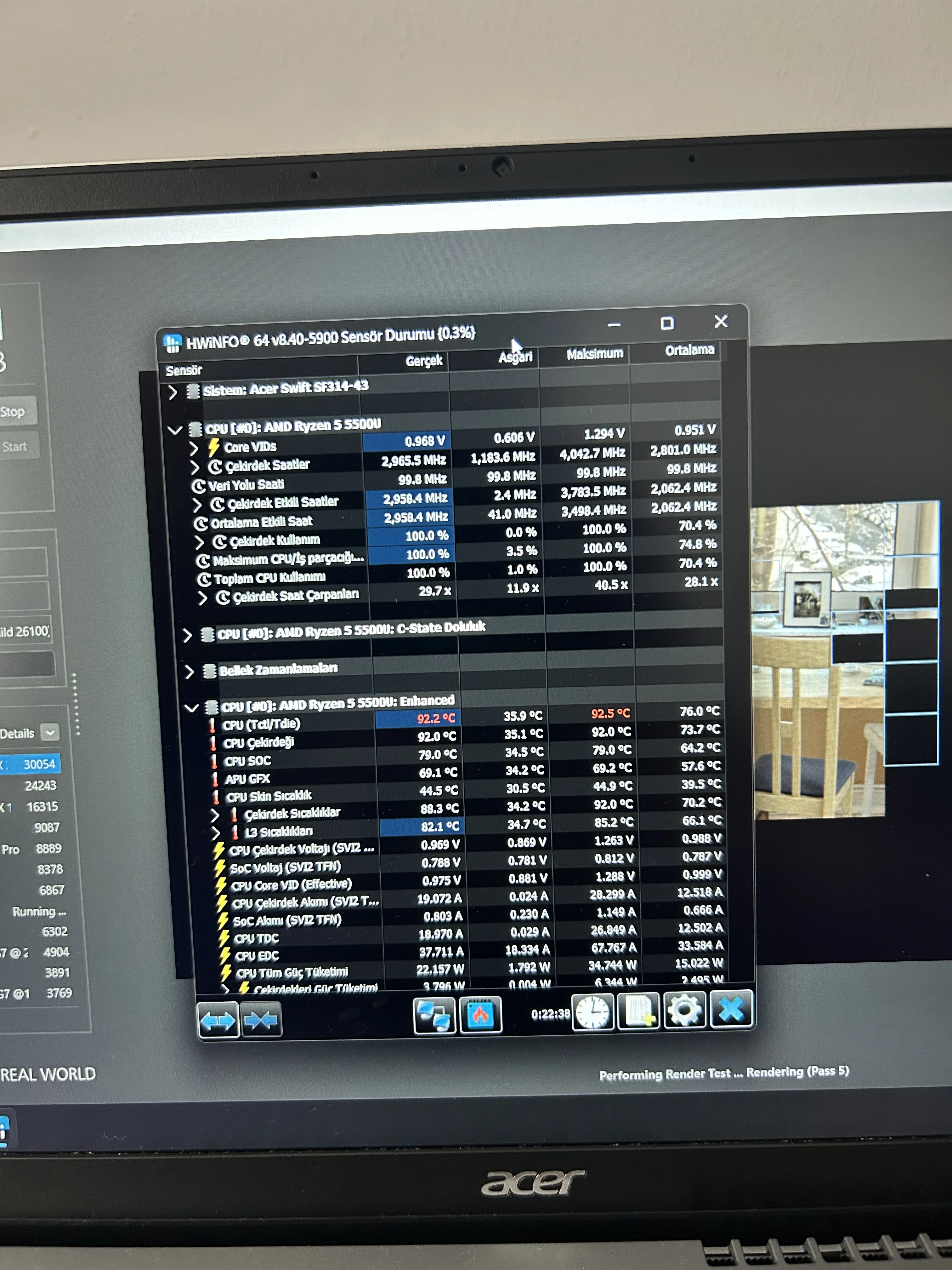Open sensor settings gear icon
This screenshot has width=952, height=1270.
(684, 1010)
